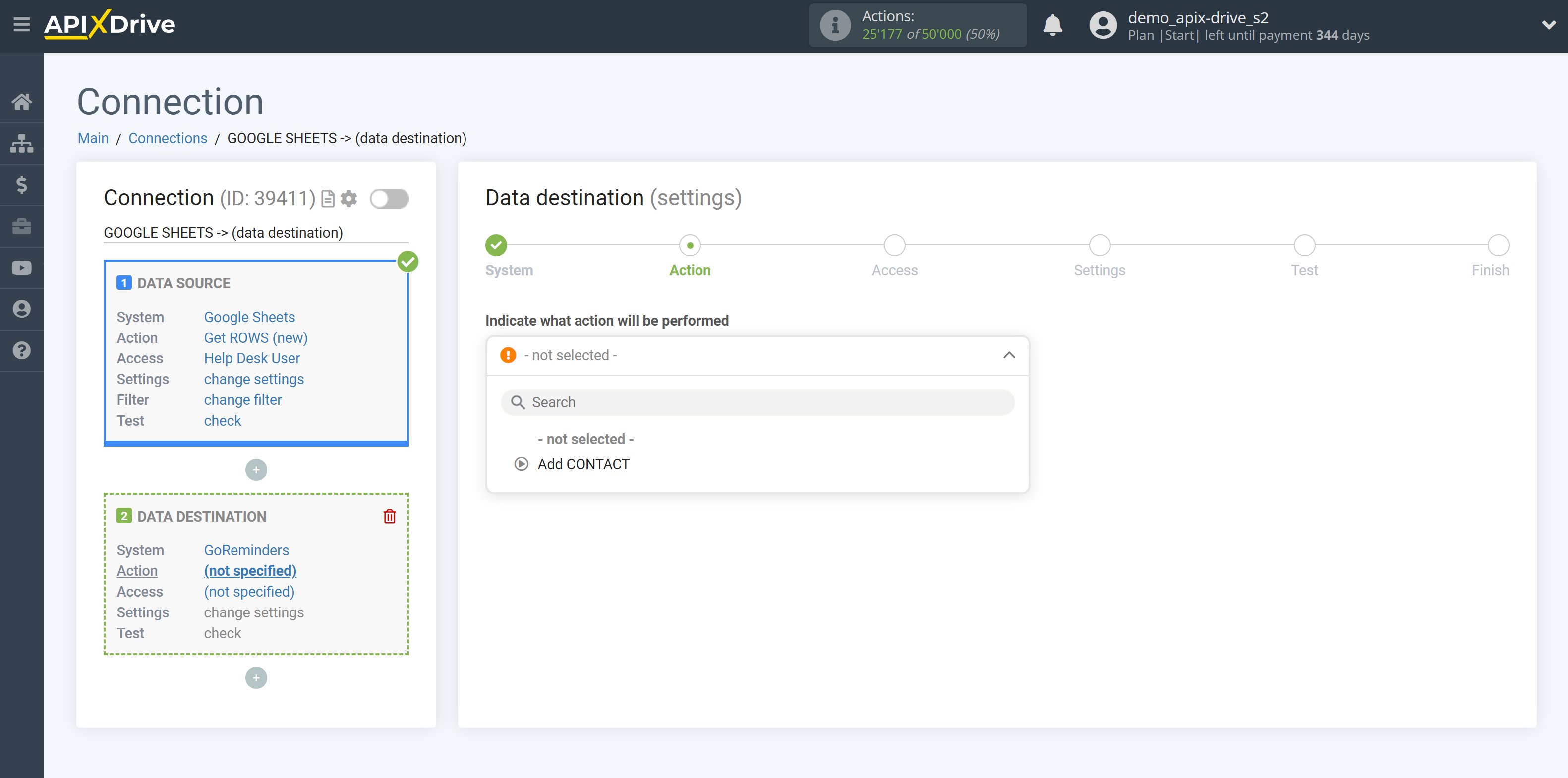Image resolution: width=1568 pixels, height=778 pixels.
Task: Click the Main navigation hamburger icon
Action: pos(21,24)
